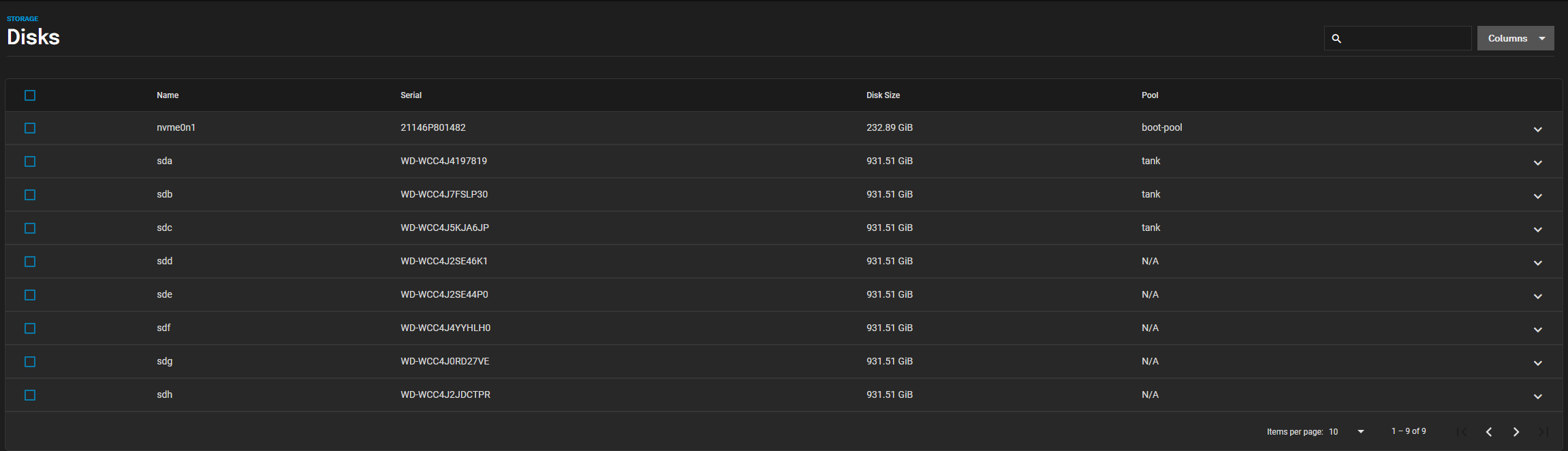The image size is (1568, 451).
Task: Jump to first page icon
Action: [x=1462, y=432]
